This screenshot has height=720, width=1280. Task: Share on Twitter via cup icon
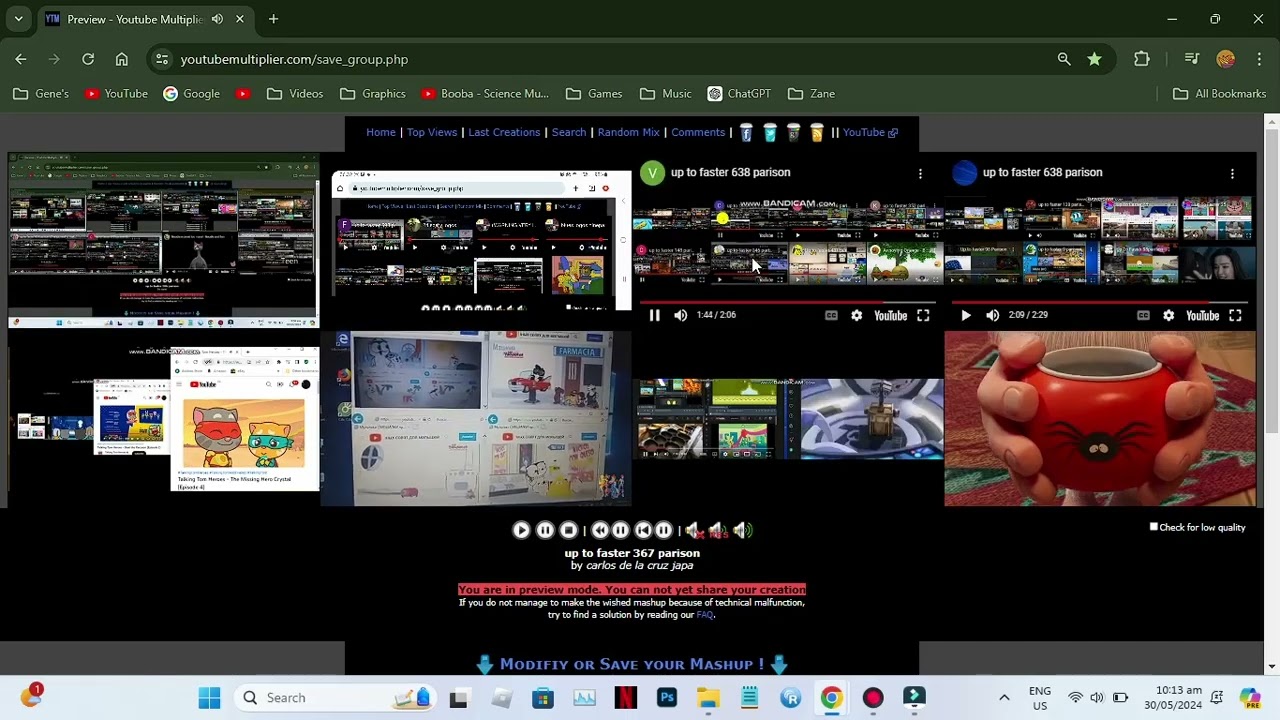pyautogui.click(x=770, y=133)
